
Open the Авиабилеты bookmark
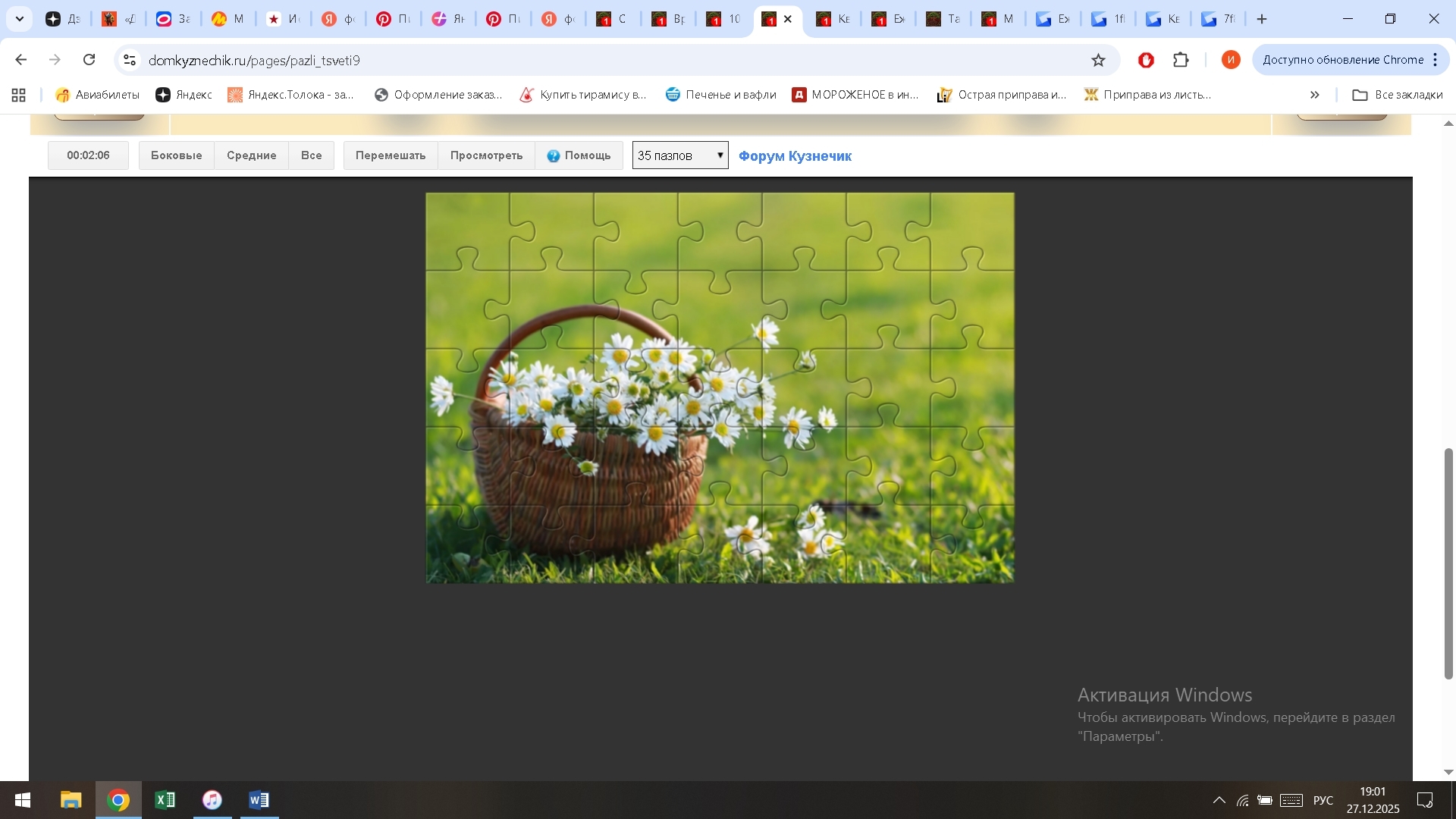pyautogui.click(x=98, y=95)
